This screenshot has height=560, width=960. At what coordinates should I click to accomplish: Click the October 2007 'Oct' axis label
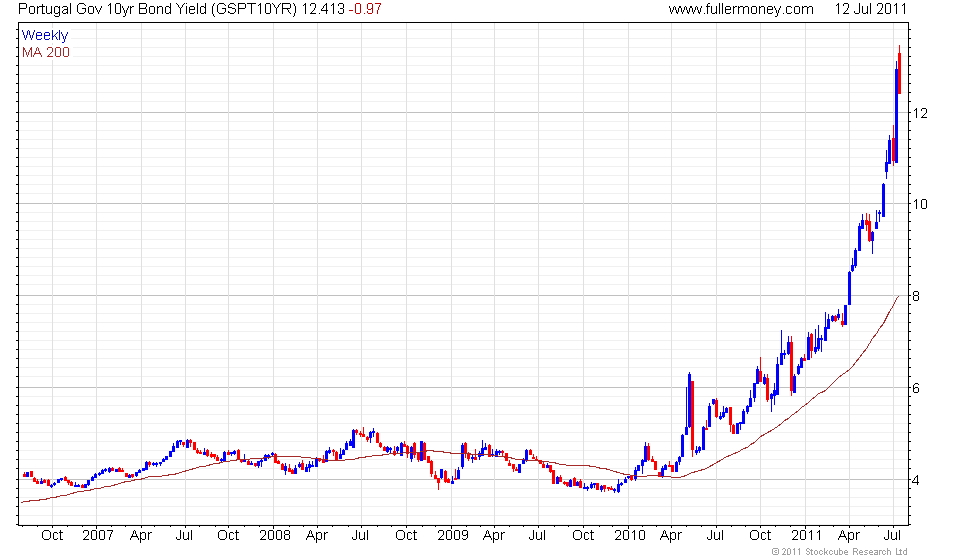coord(228,535)
